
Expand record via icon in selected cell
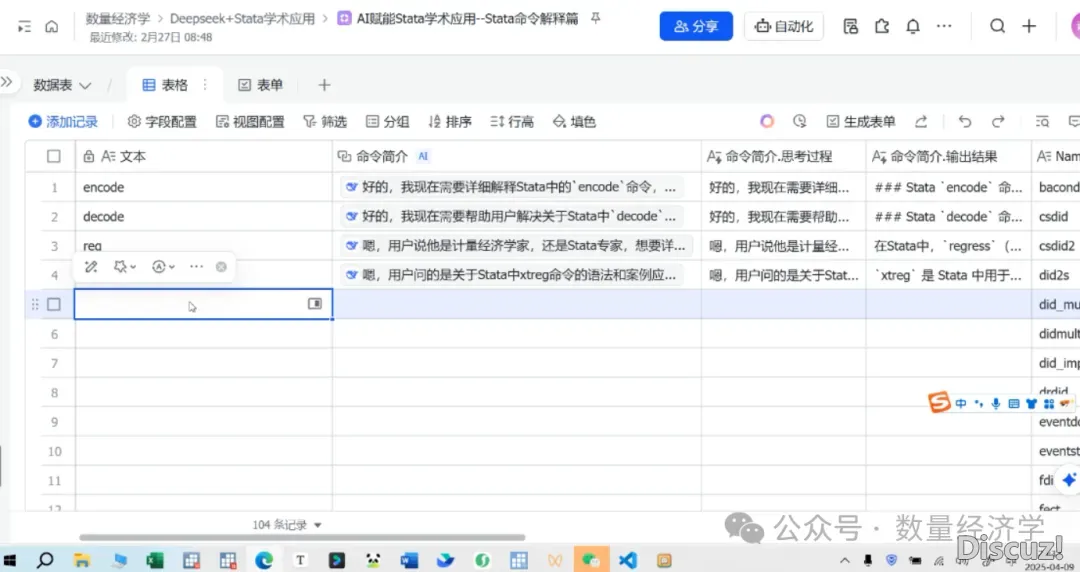click(315, 304)
